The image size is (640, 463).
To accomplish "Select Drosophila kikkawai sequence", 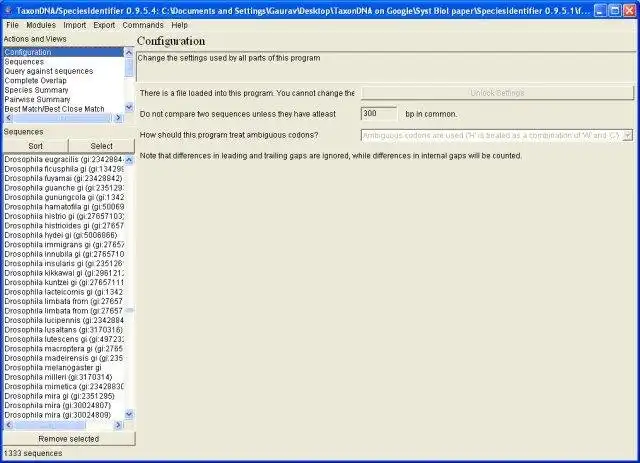I will click(x=63, y=273).
